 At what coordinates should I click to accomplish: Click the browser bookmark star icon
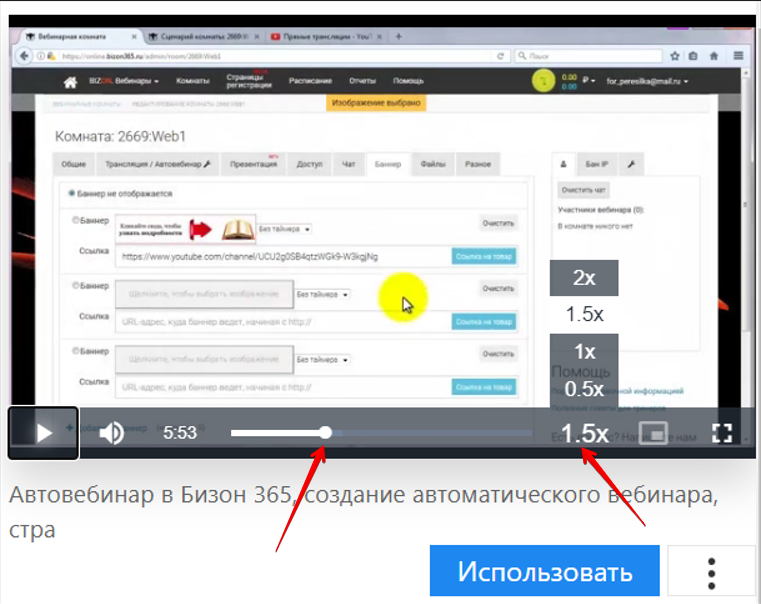coord(675,57)
